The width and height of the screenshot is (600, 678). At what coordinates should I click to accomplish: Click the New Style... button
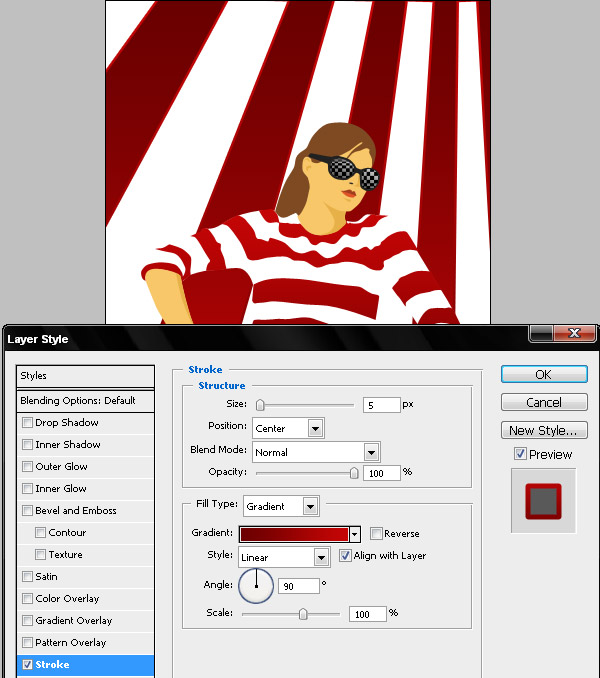pos(544,431)
